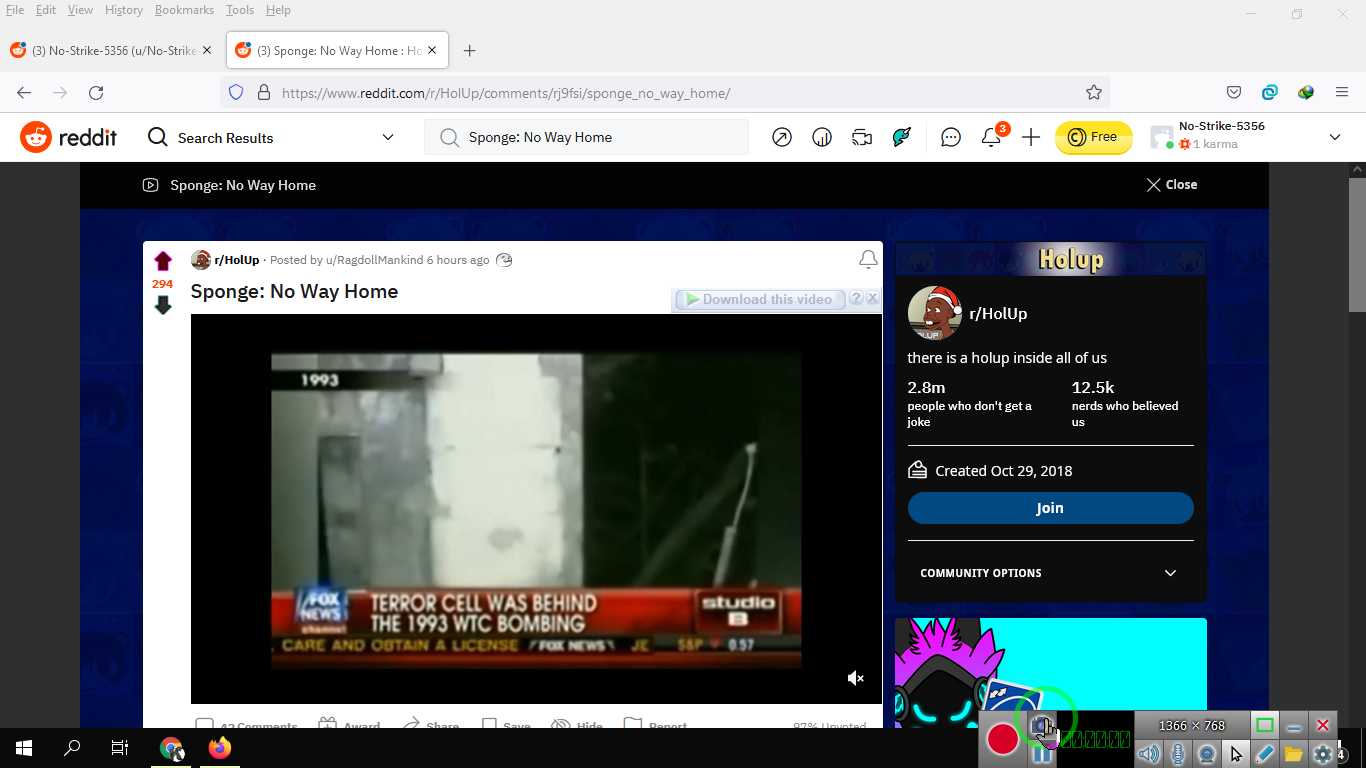Unmute the video with the speaker icon
Image resolution: width=1366 pixels, height=768 pixels.
(855, 678)
